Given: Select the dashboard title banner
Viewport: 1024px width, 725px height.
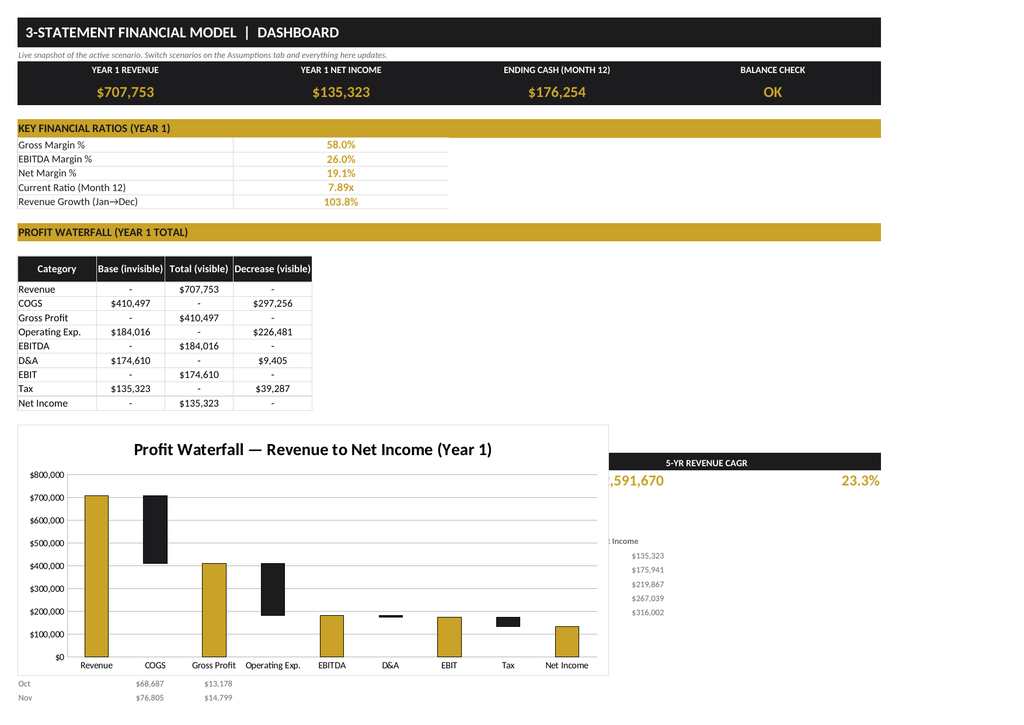Looking at the screenshot, I should click(x=449, y=33).
